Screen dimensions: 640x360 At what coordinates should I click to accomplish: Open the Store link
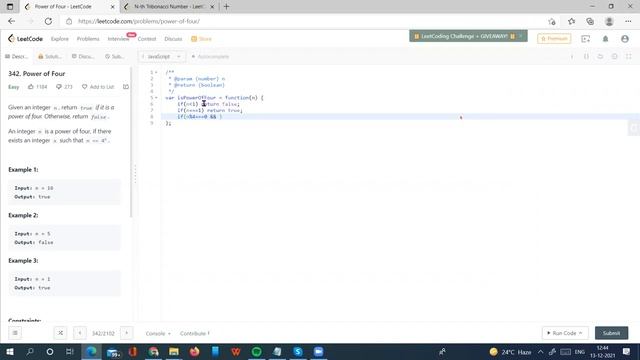(x=202, y=39)
